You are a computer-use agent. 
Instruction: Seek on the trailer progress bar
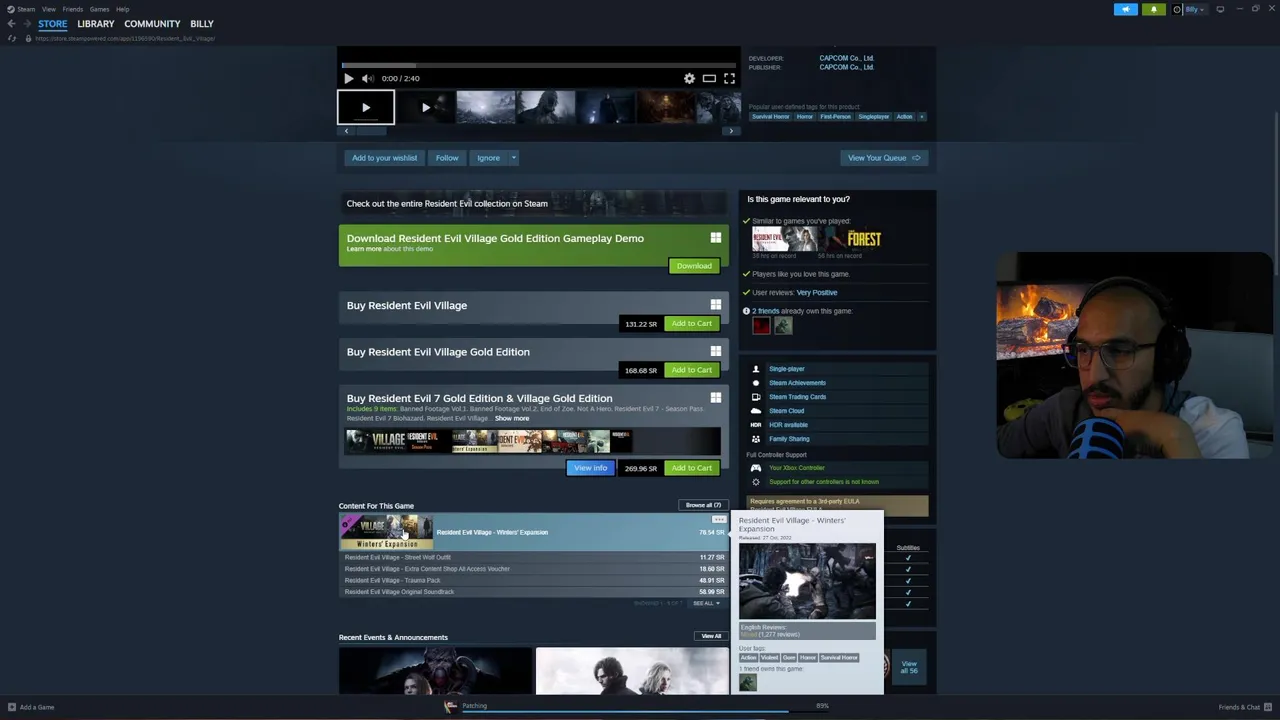click(x=538, y=65)
